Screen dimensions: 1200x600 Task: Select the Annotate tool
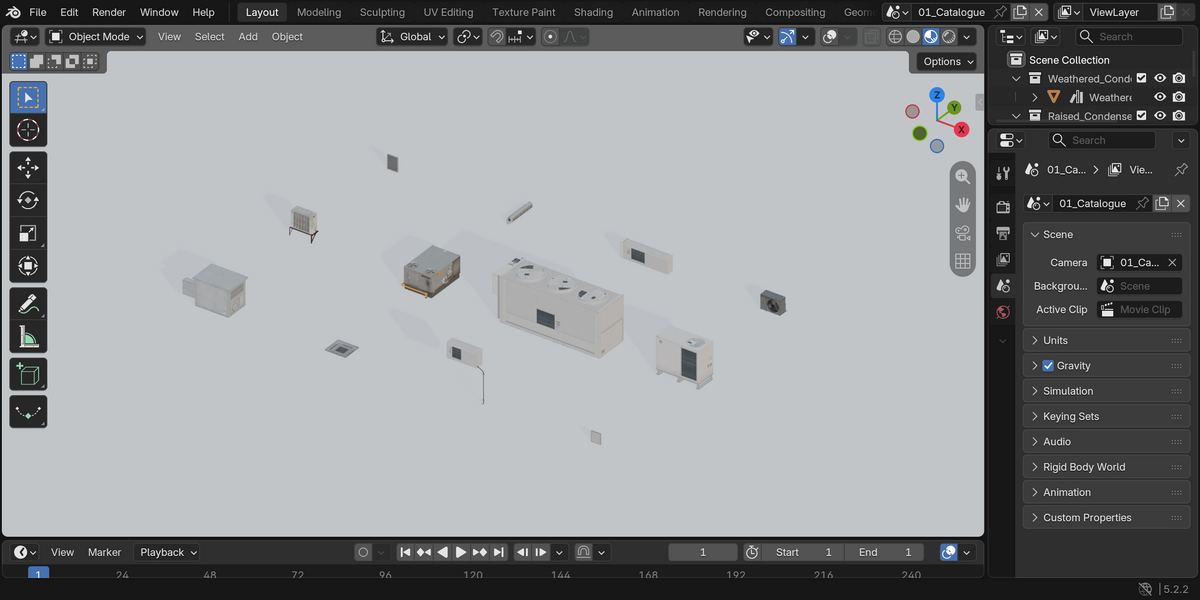[28, 303]
